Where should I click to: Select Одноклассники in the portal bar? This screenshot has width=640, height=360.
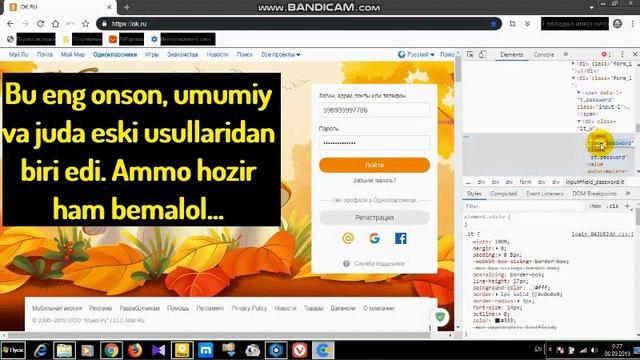115,54
